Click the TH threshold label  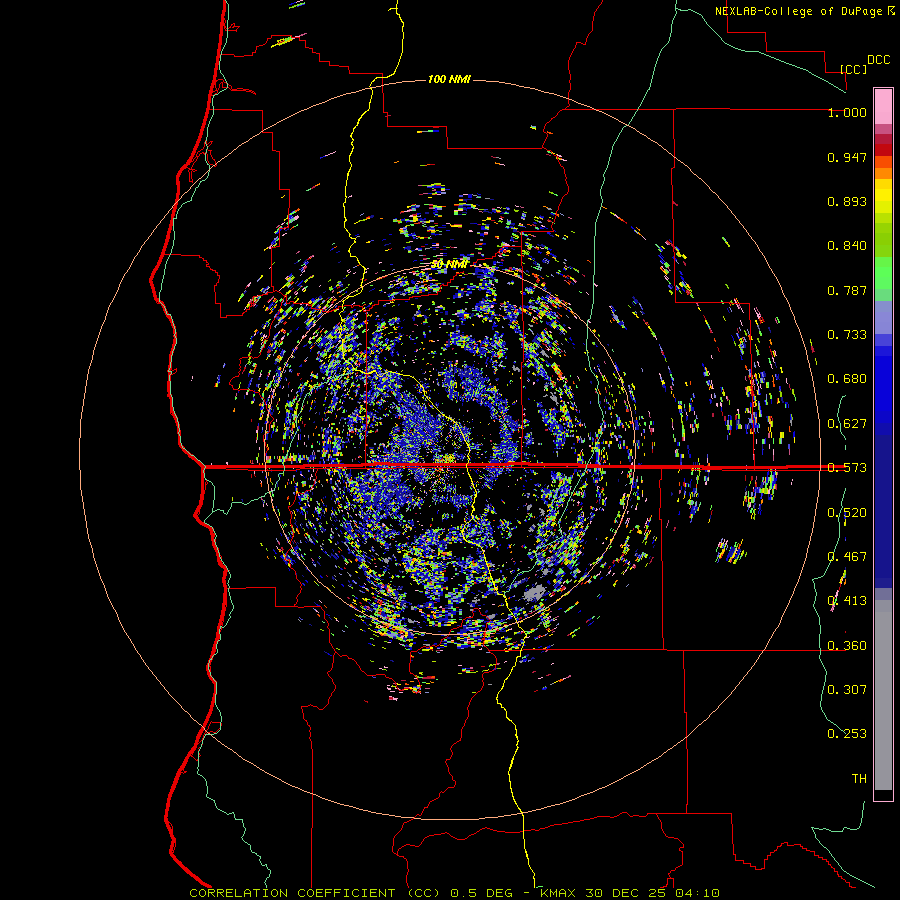tap(859, 779)
